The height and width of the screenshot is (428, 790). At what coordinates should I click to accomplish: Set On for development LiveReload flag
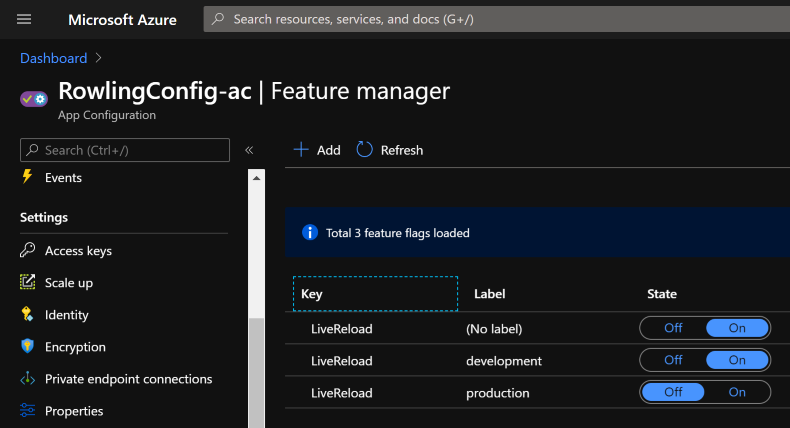(x=737, y=360)
